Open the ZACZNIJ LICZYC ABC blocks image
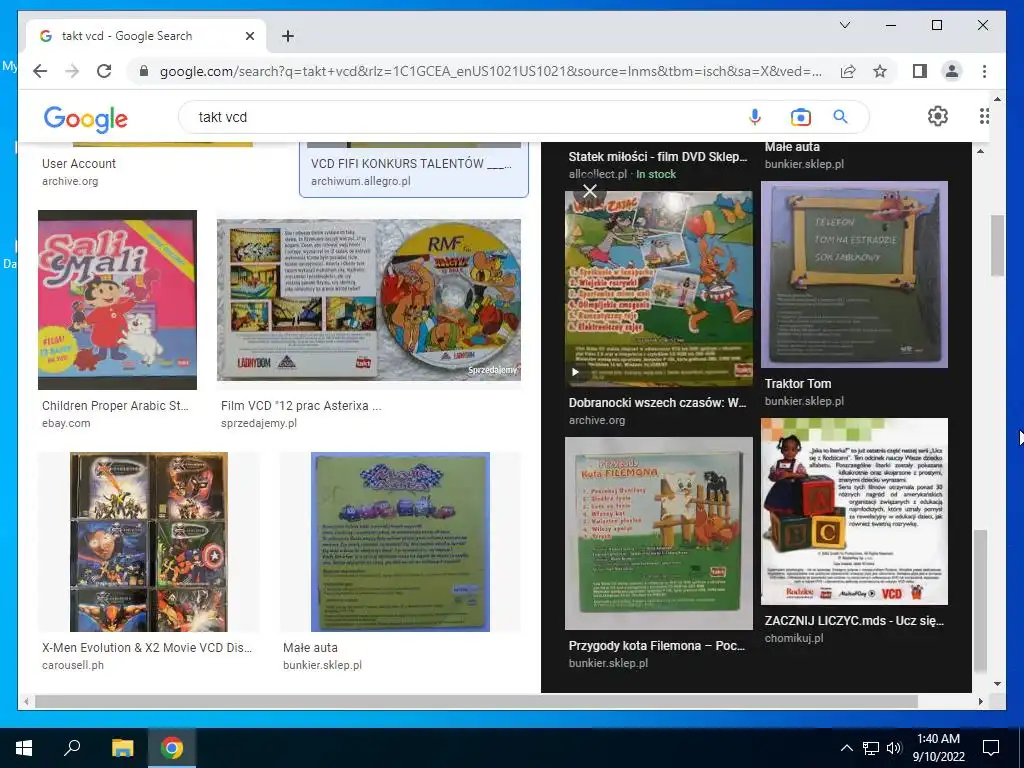Screen dimensions: 1024x768 (x=854, y=511)
